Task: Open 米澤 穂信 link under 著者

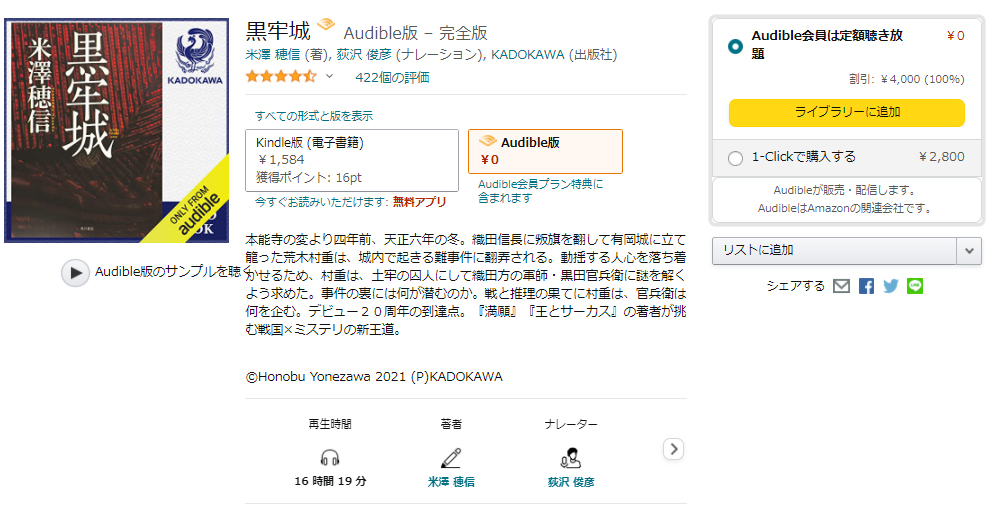Action: click(451, 482)
